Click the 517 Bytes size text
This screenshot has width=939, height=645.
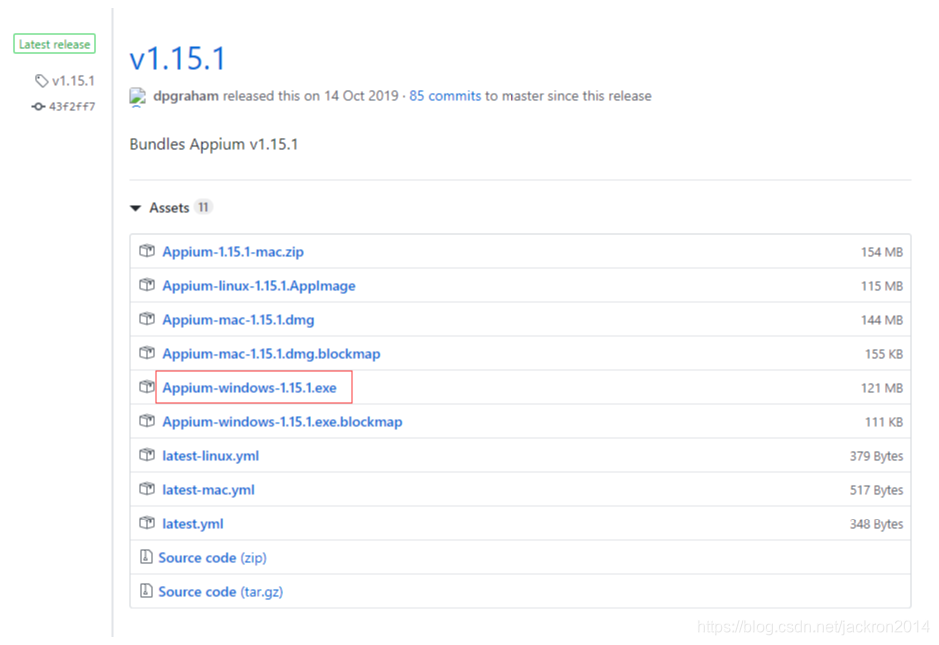click(876, 490)
